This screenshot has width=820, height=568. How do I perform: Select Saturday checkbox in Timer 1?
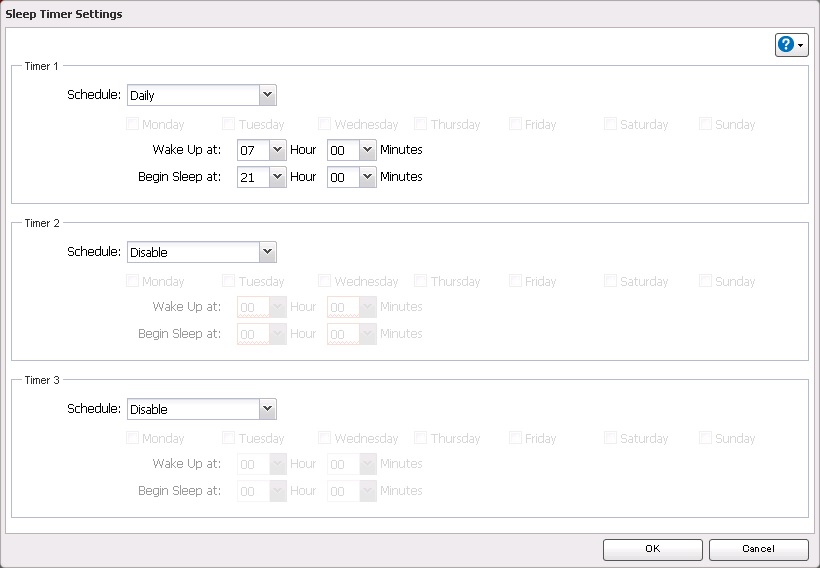tap(611, 125)
